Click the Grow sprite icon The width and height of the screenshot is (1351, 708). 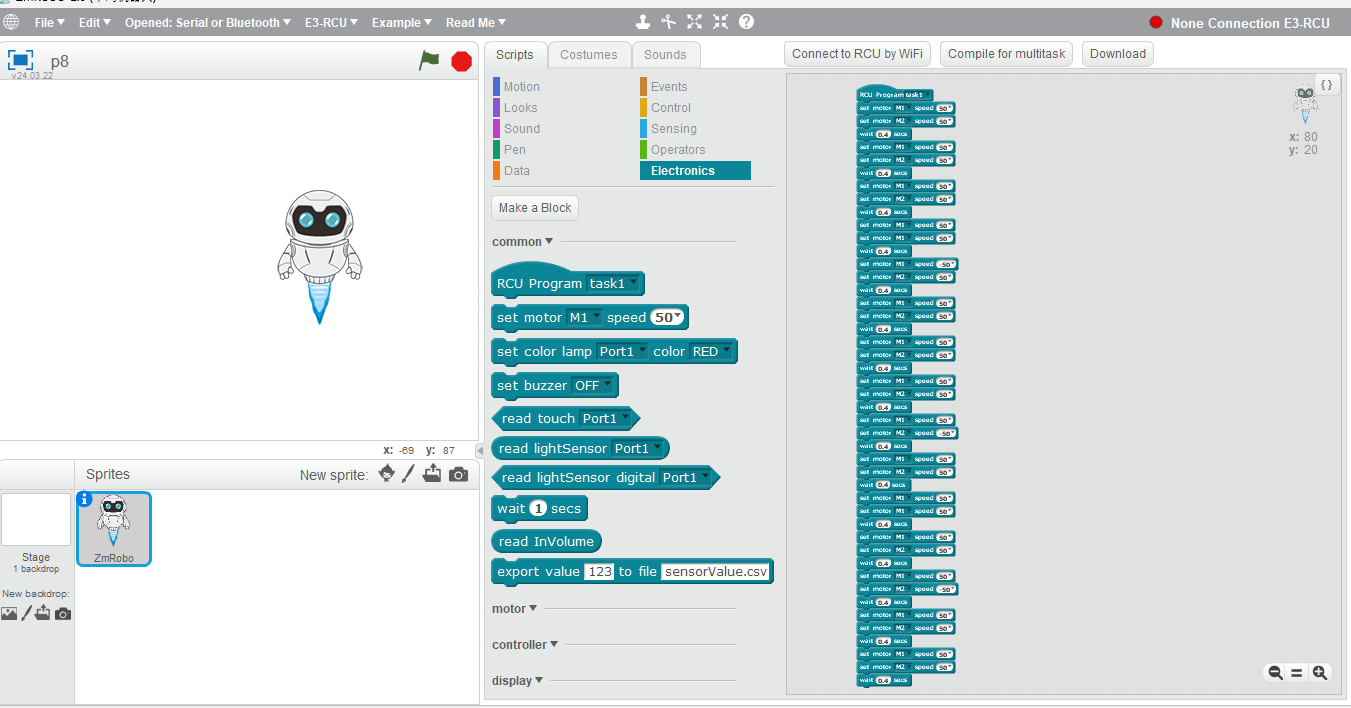click(x=694, y=22)
